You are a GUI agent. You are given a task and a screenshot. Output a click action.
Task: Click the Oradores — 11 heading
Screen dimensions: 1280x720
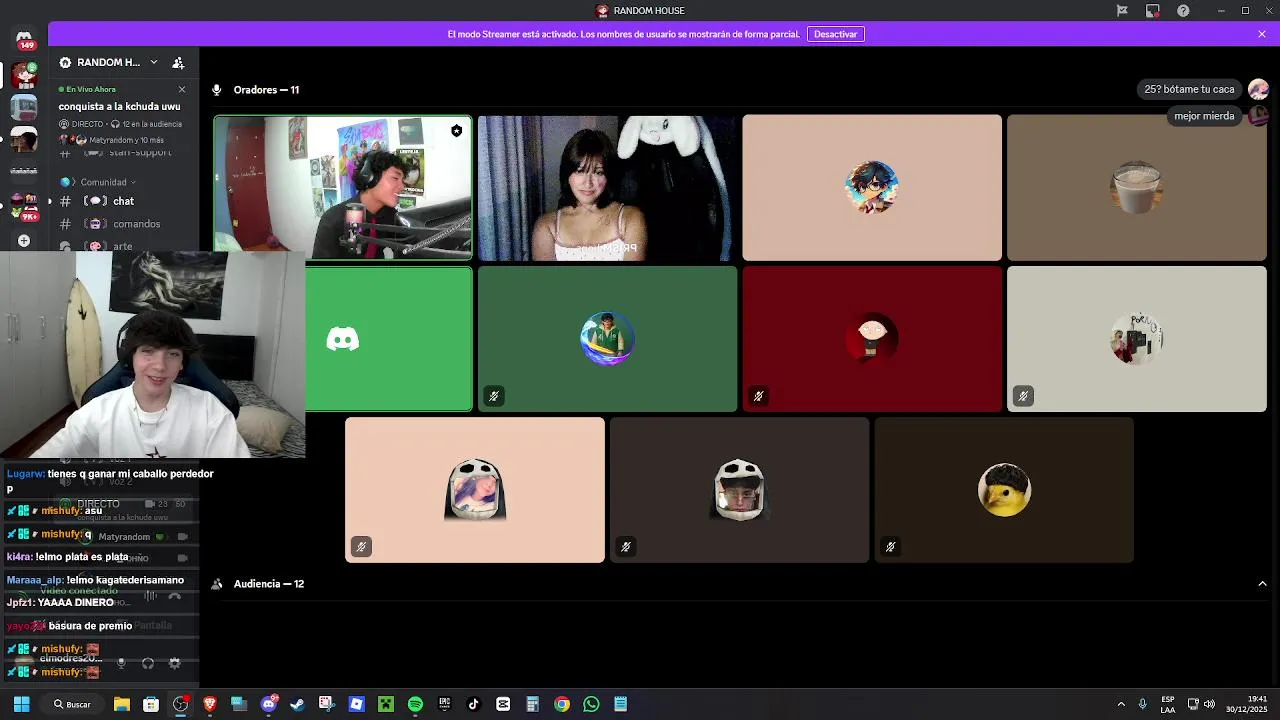point(266,90)
